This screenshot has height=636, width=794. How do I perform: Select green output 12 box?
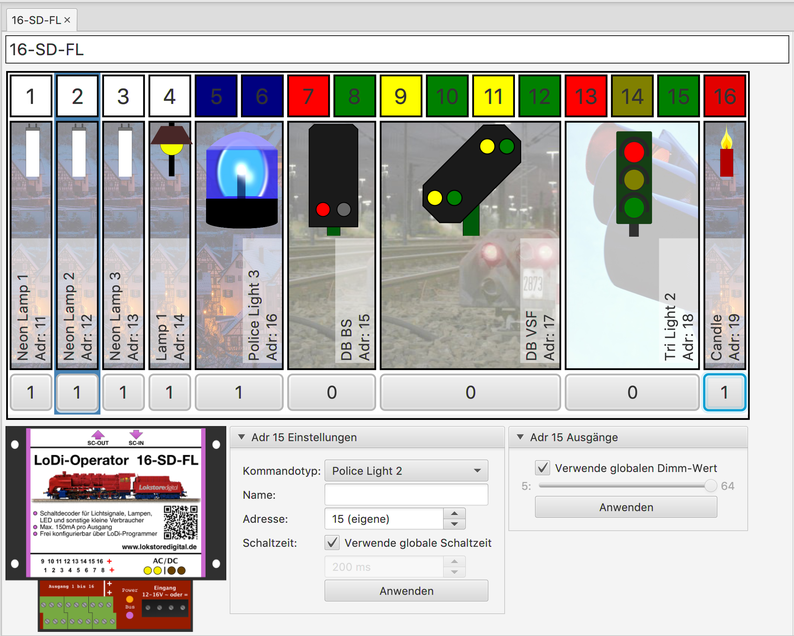(x=539, y=96)
